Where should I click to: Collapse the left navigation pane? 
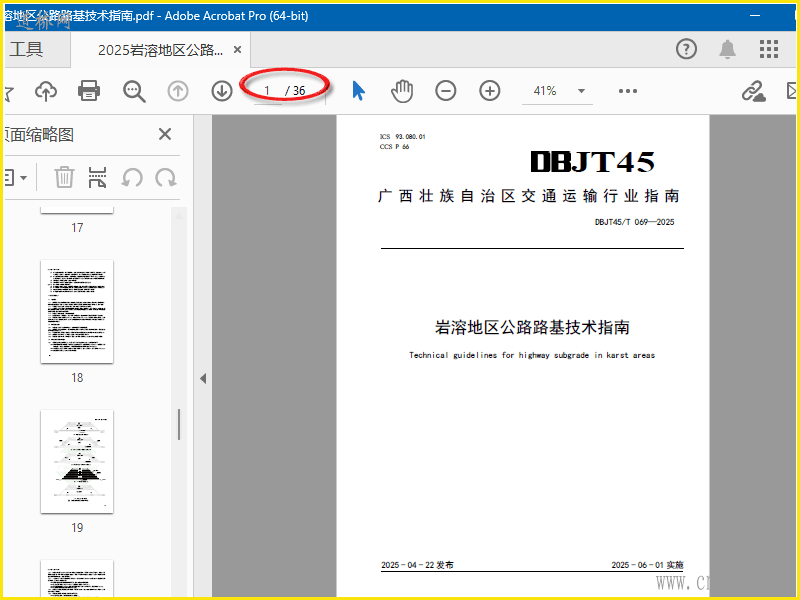[203, 379]
